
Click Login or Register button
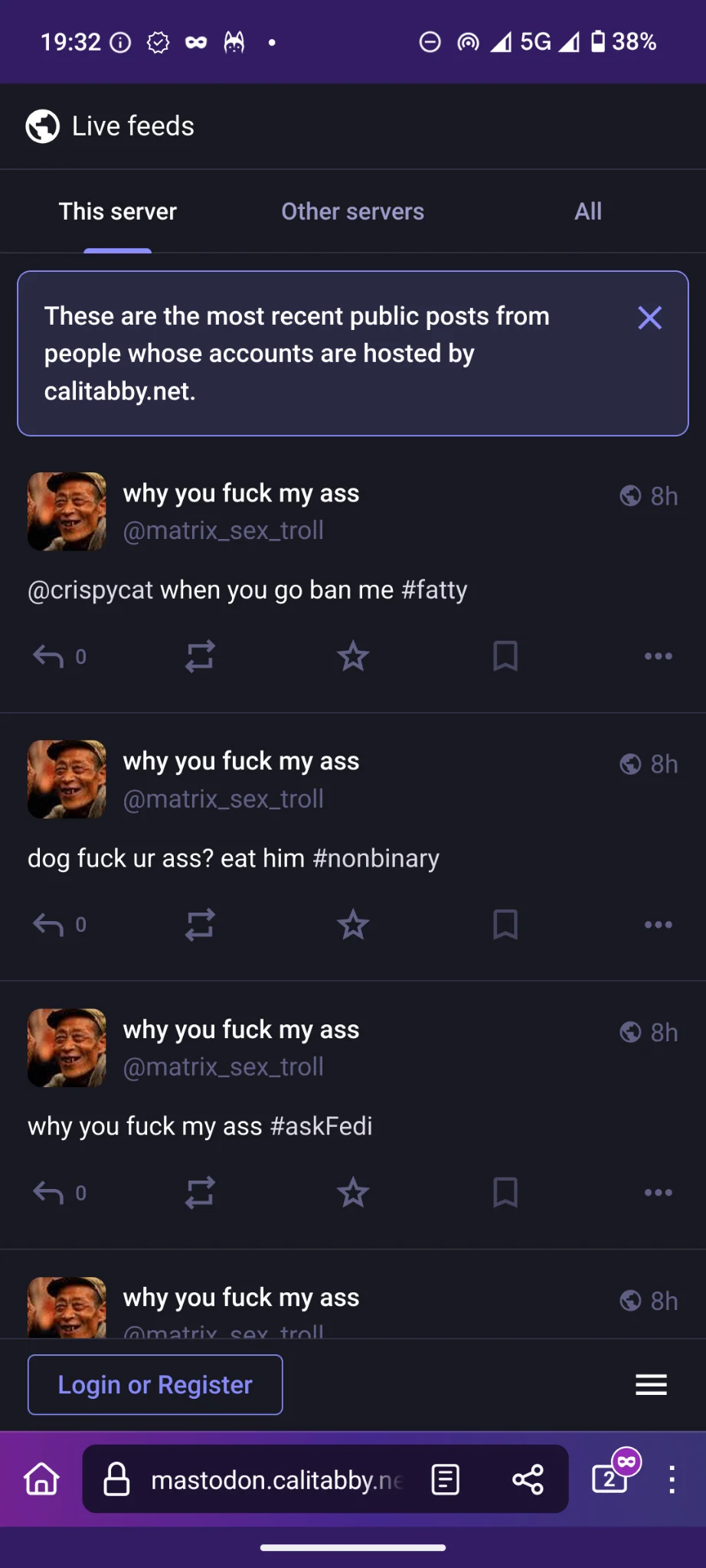(155, 1384)
